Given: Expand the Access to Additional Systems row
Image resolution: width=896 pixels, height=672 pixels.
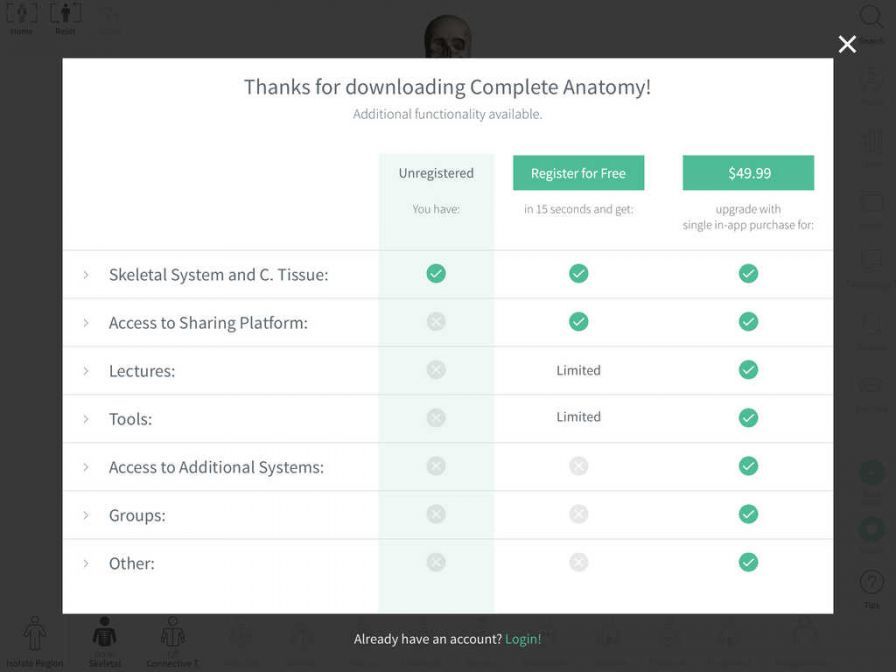Looking at the screenshot, I should tap(86, 467).
